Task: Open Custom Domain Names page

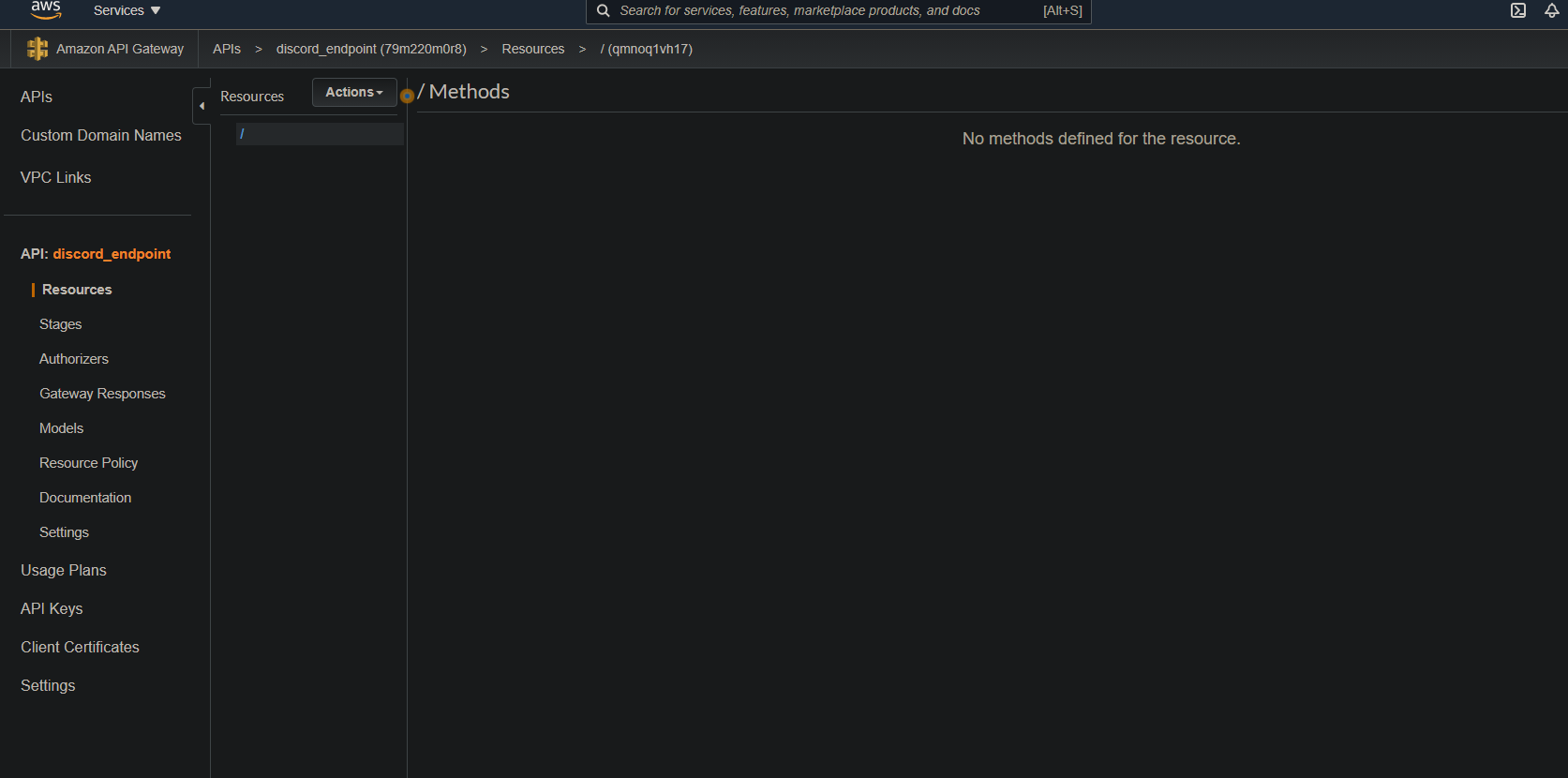Action: click(101, 135)
